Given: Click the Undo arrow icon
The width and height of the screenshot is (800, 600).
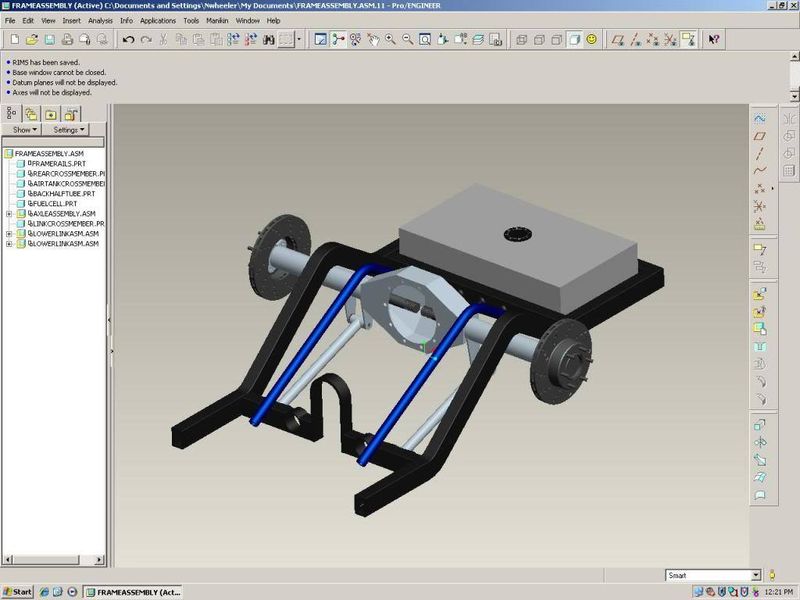Looking at the screenshot, I should pos(128,40).
